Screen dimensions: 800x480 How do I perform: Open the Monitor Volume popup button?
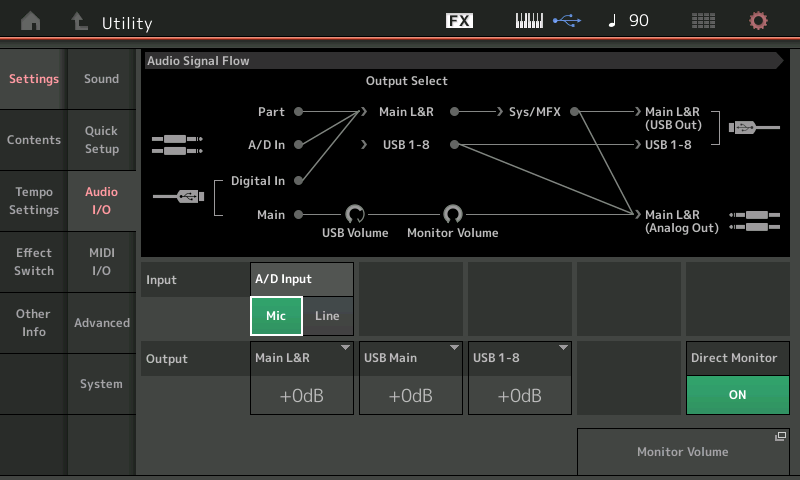682,451
